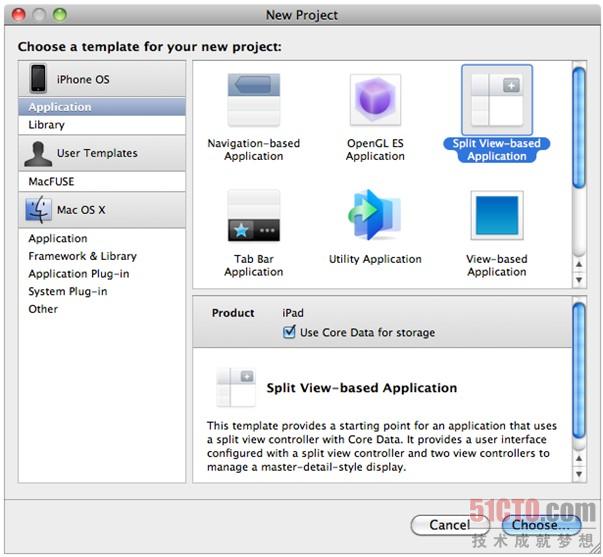Click description pane scroll down arrow
603x557 pixels.
tap(579, 474)
